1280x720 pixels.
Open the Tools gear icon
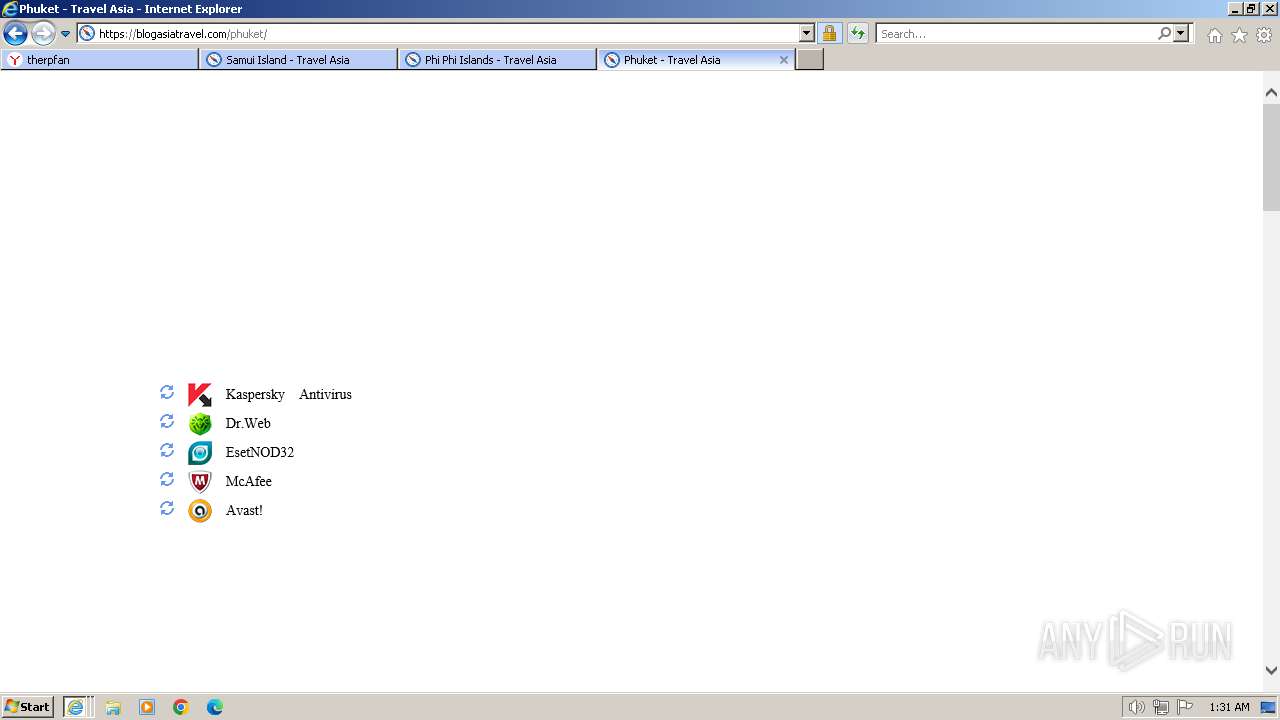point(1264,35)
